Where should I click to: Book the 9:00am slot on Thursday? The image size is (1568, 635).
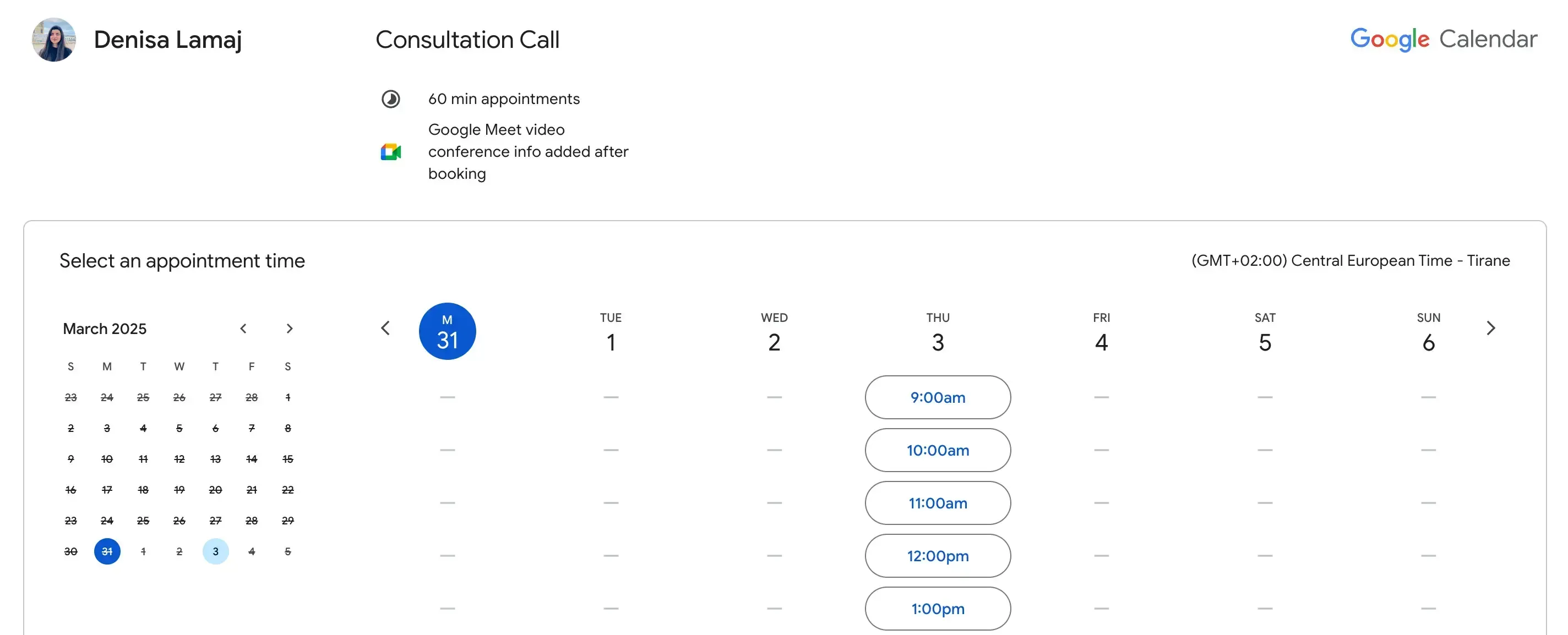938,397
